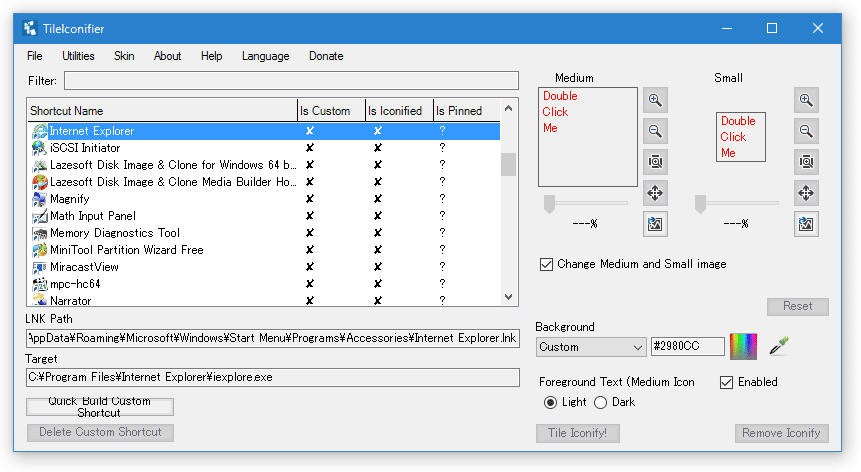Open the About menu
The image size is (861, 472).
click(167, 56)
